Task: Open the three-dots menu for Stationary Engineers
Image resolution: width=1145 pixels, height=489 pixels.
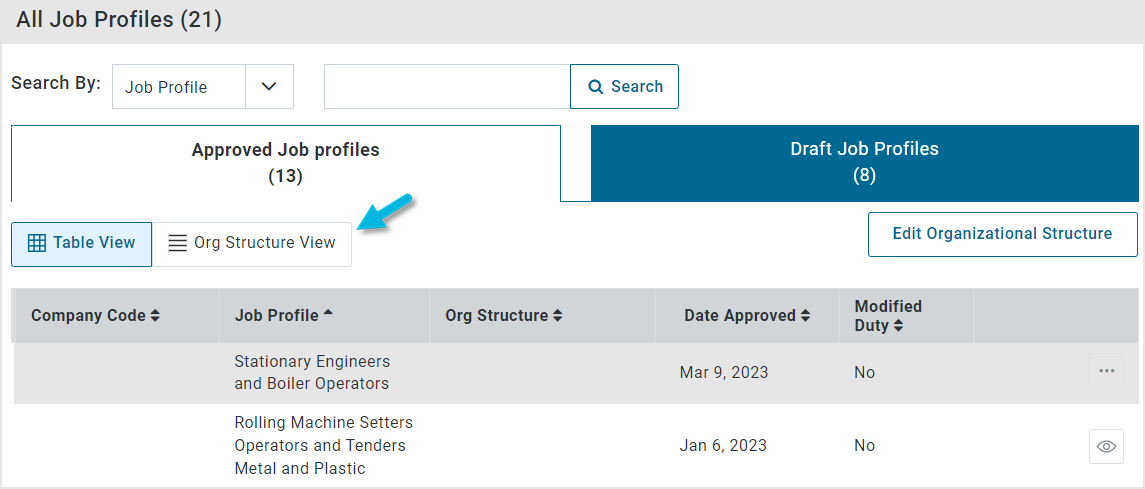Action: pos(1106,371)
